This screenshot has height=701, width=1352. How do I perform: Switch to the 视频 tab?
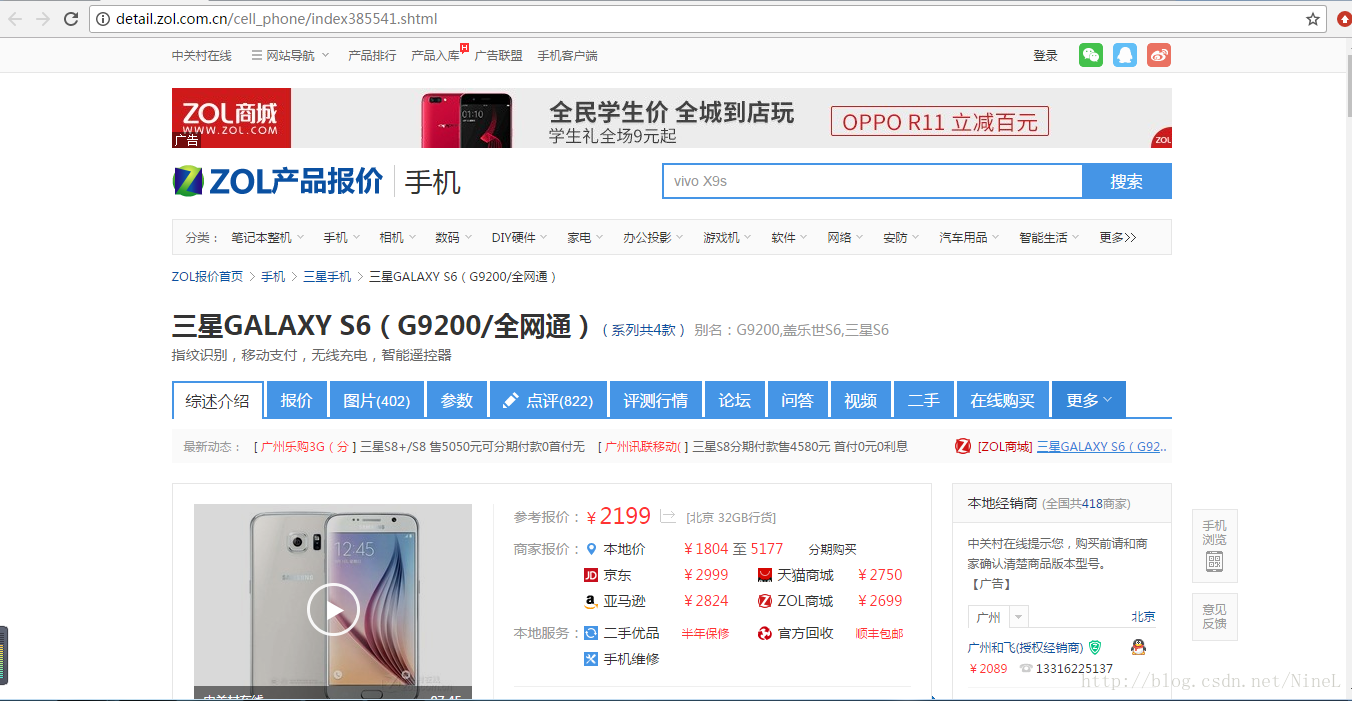861,400
